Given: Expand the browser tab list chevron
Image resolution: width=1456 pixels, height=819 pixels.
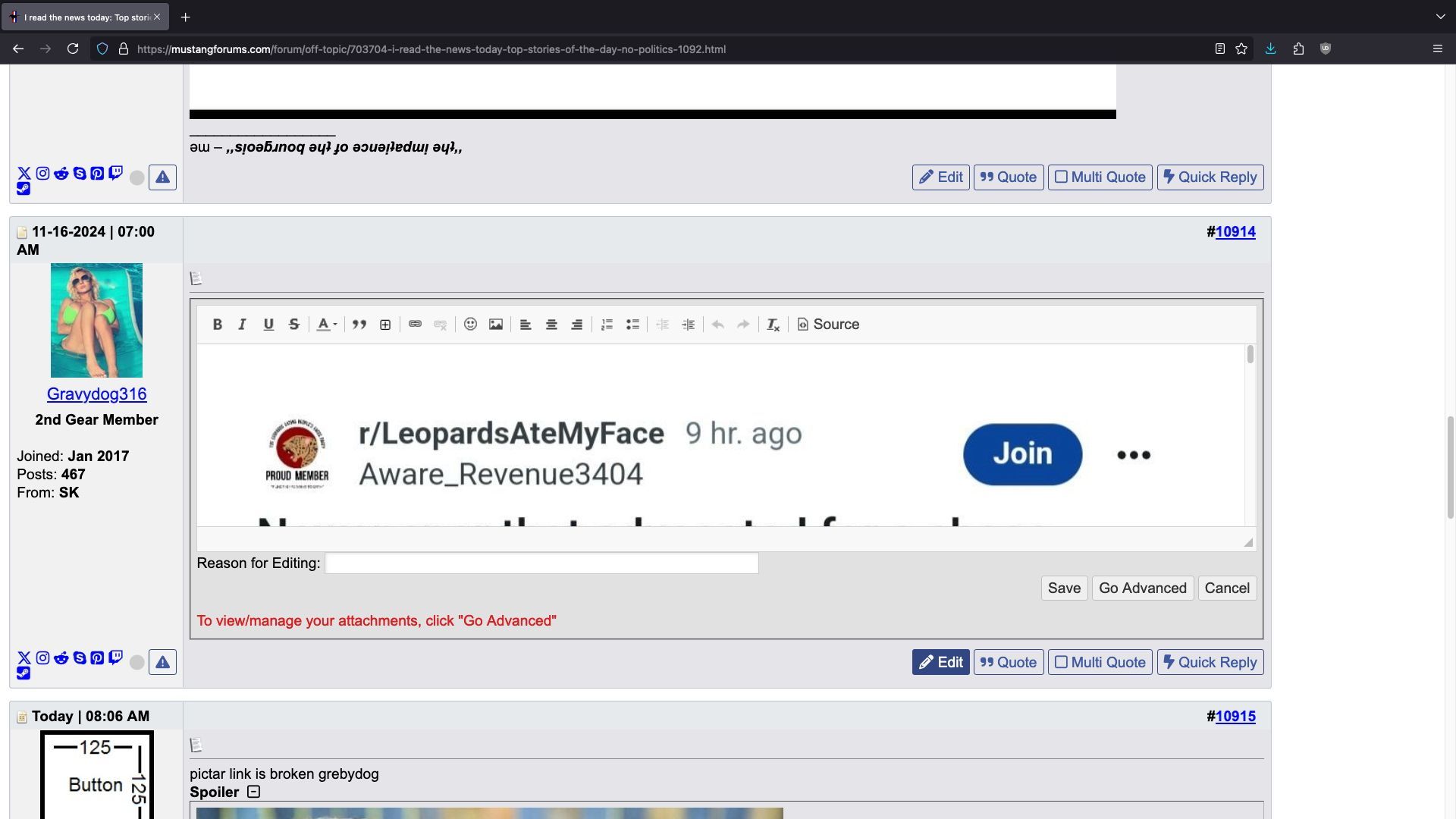Looking at the screenshot, I should coord(1440,17).
